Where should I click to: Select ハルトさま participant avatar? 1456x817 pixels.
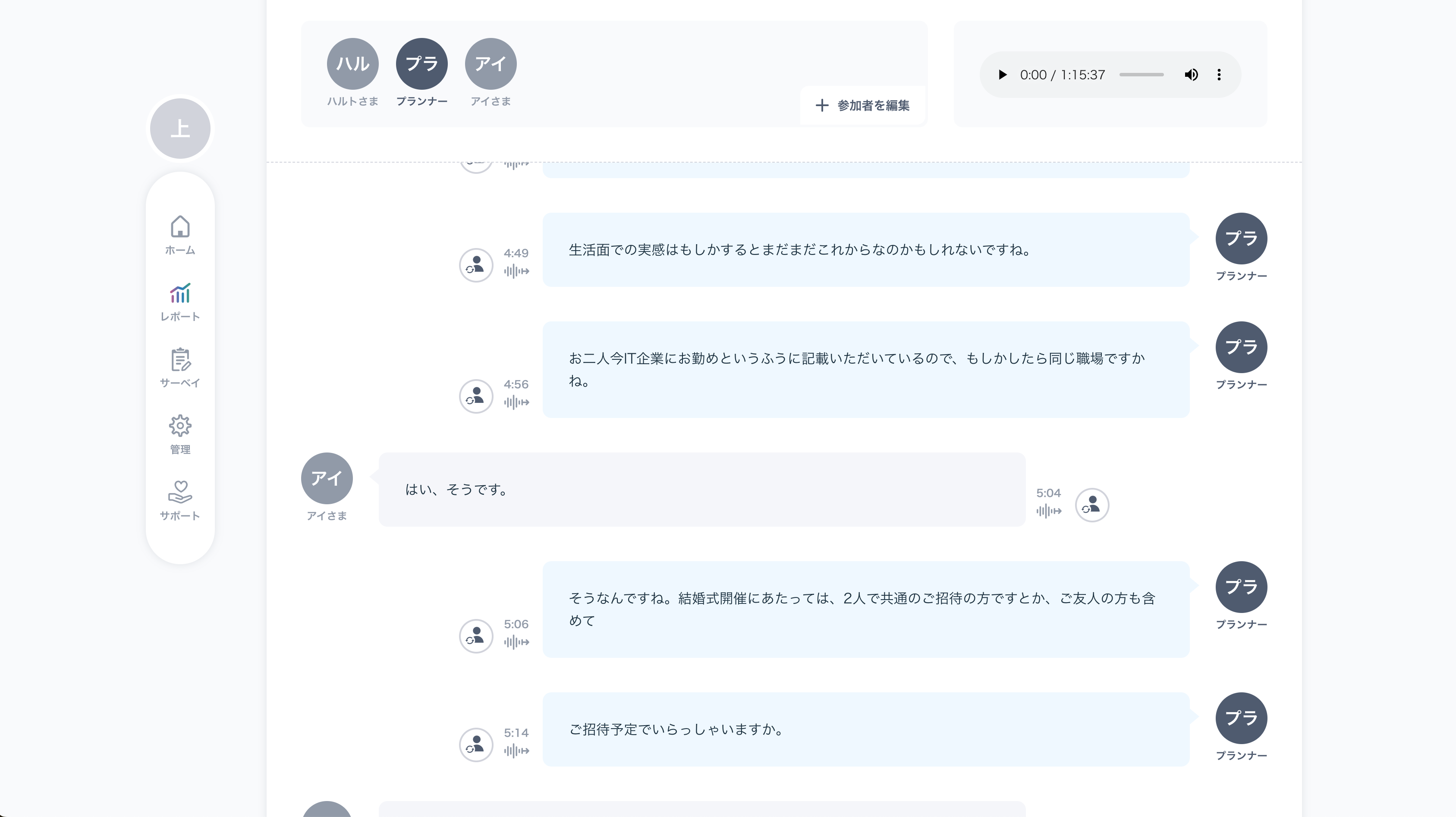352,64
